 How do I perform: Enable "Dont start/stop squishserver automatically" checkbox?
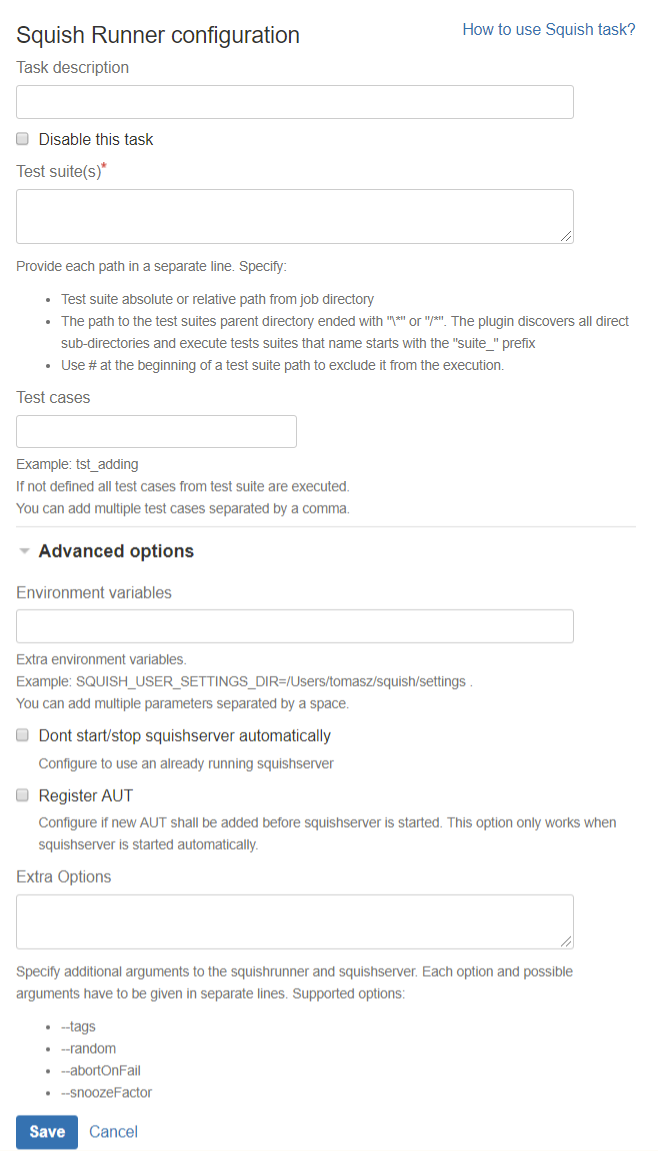23,735
